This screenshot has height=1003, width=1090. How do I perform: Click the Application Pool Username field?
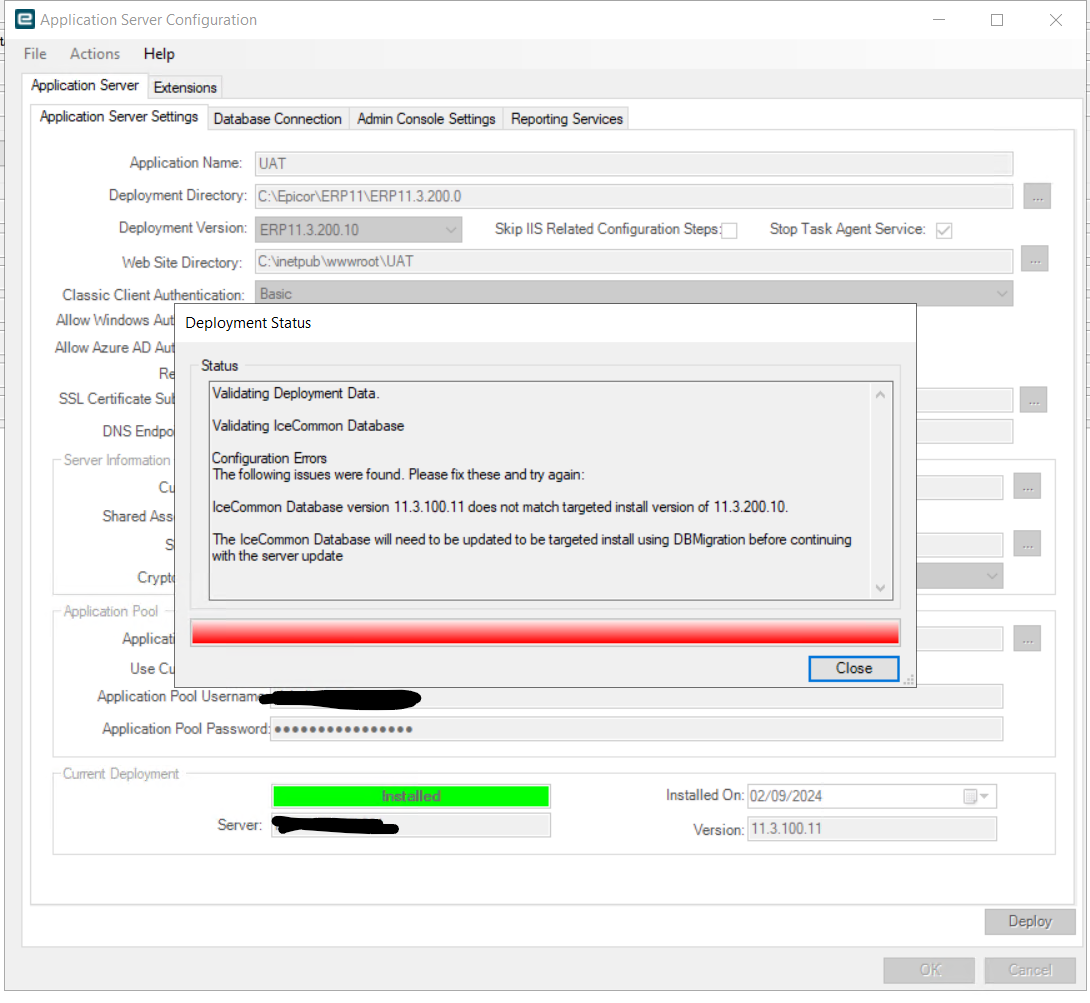[636, 696]
